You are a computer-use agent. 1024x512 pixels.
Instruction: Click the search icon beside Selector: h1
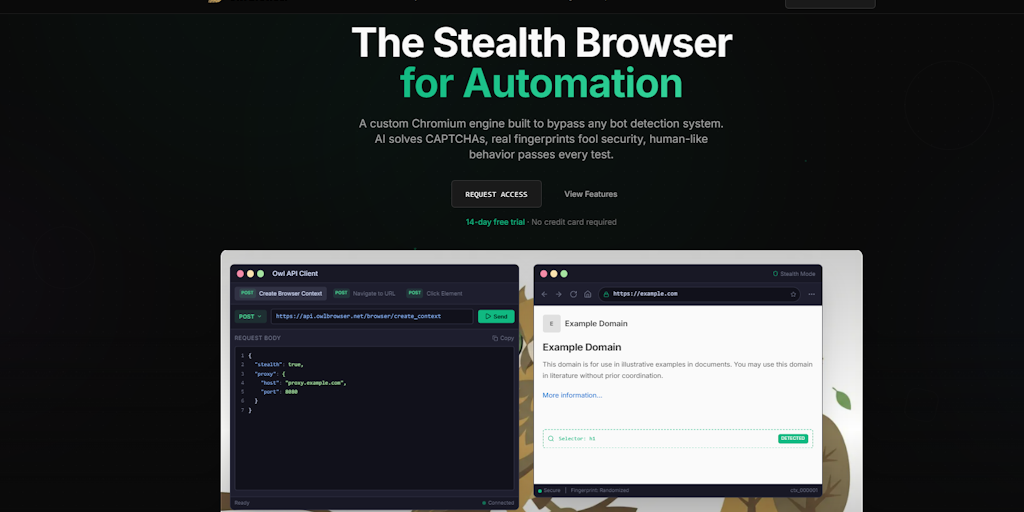pos(551,438)
